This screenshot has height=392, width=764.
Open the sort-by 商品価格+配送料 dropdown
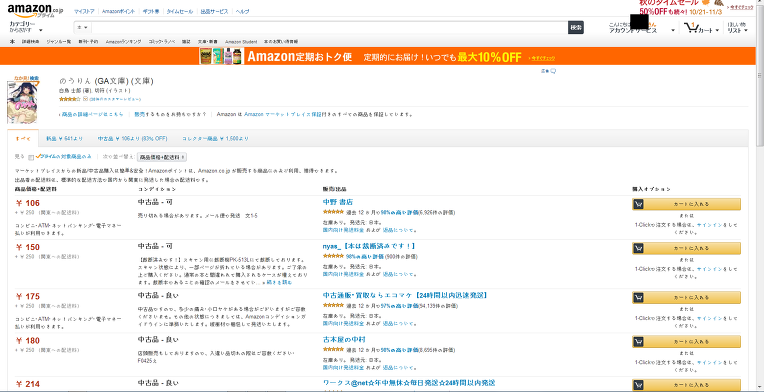click(162, 157)
